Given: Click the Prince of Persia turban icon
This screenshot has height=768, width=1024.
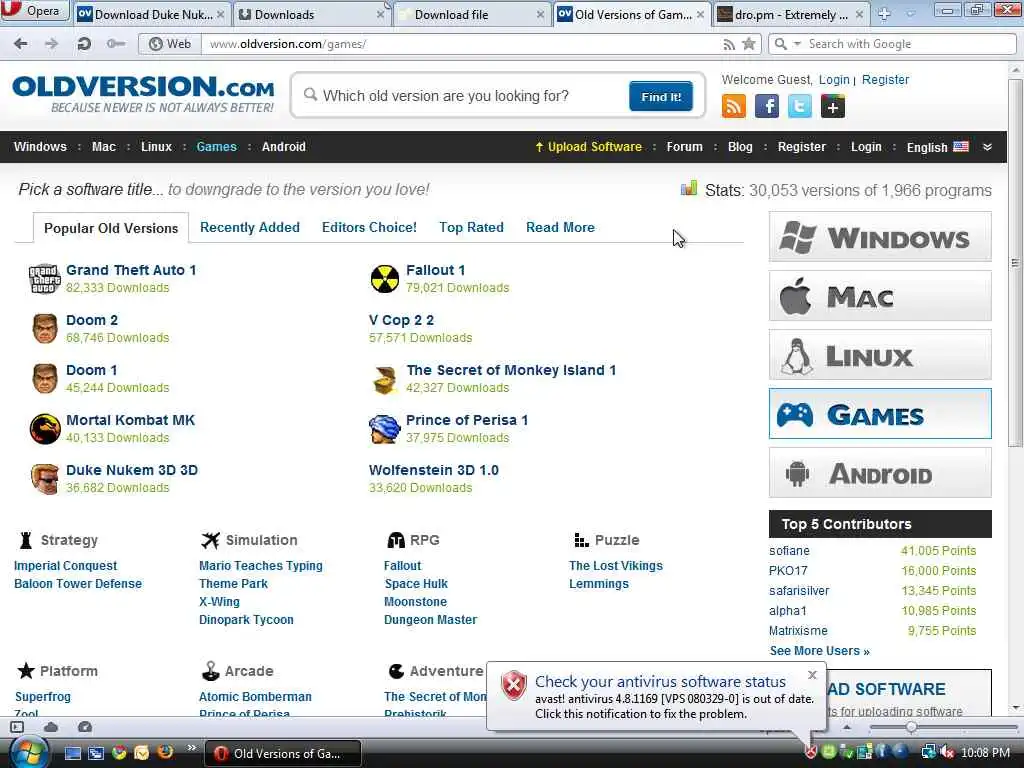Looking at the screenshot, I should tap(384, 429).
